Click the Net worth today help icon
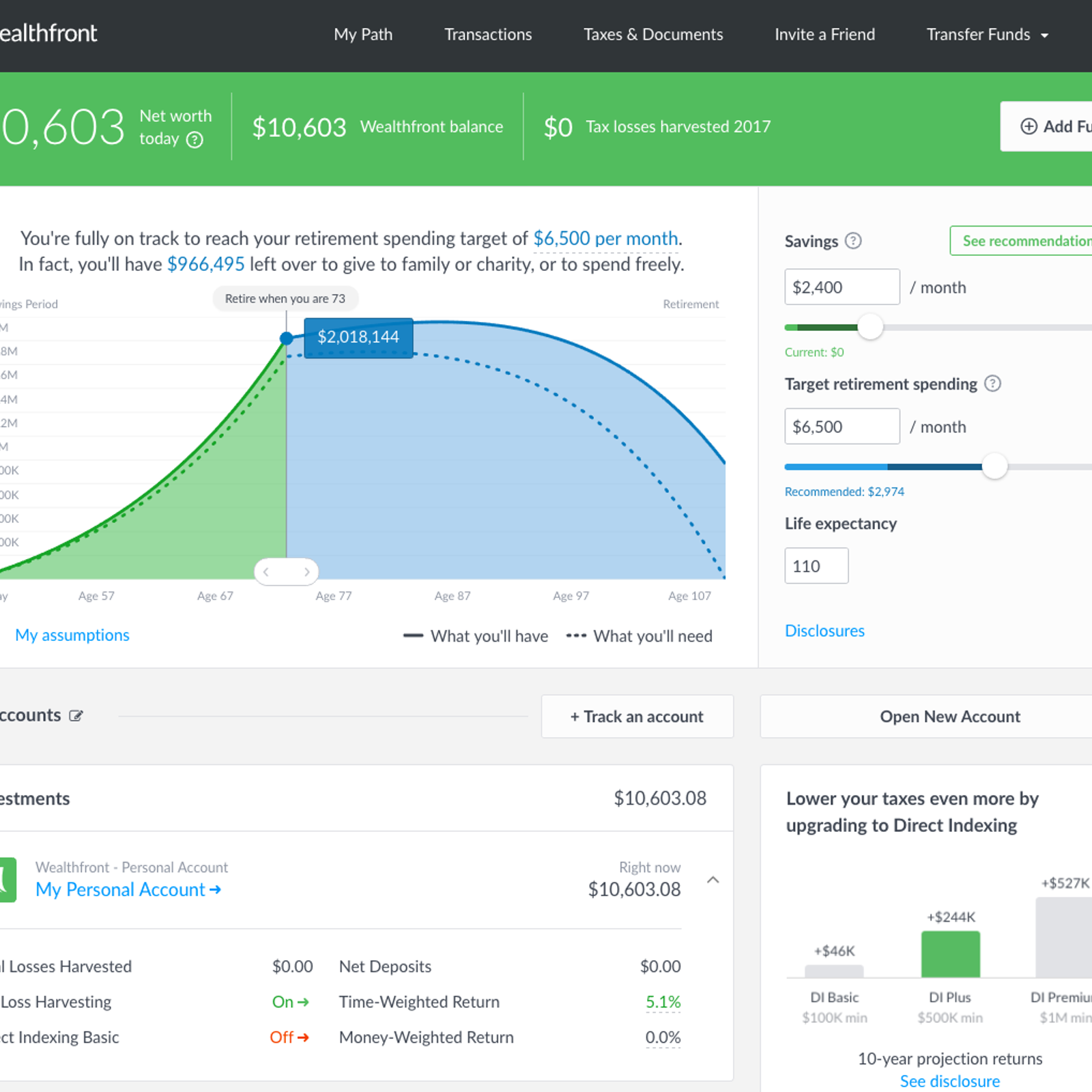The image size is (1092, 1092). click(x=195, y=140)
